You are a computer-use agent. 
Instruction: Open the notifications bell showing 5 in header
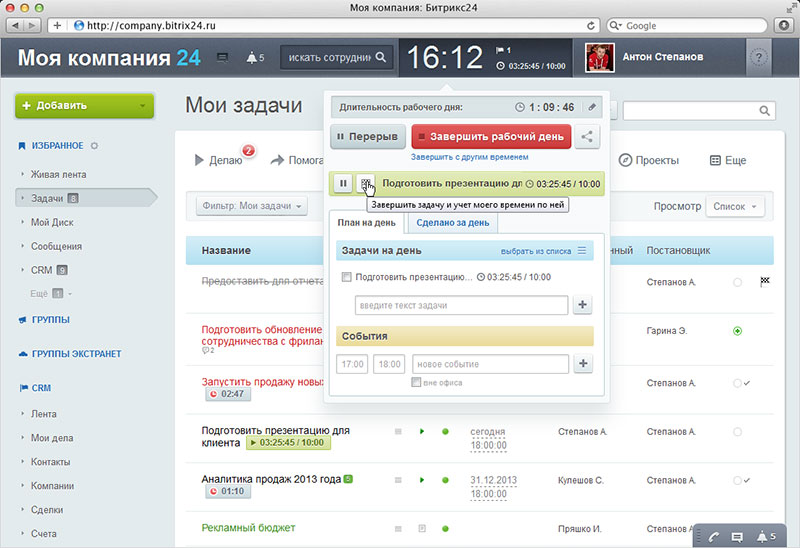pos(255,58)
